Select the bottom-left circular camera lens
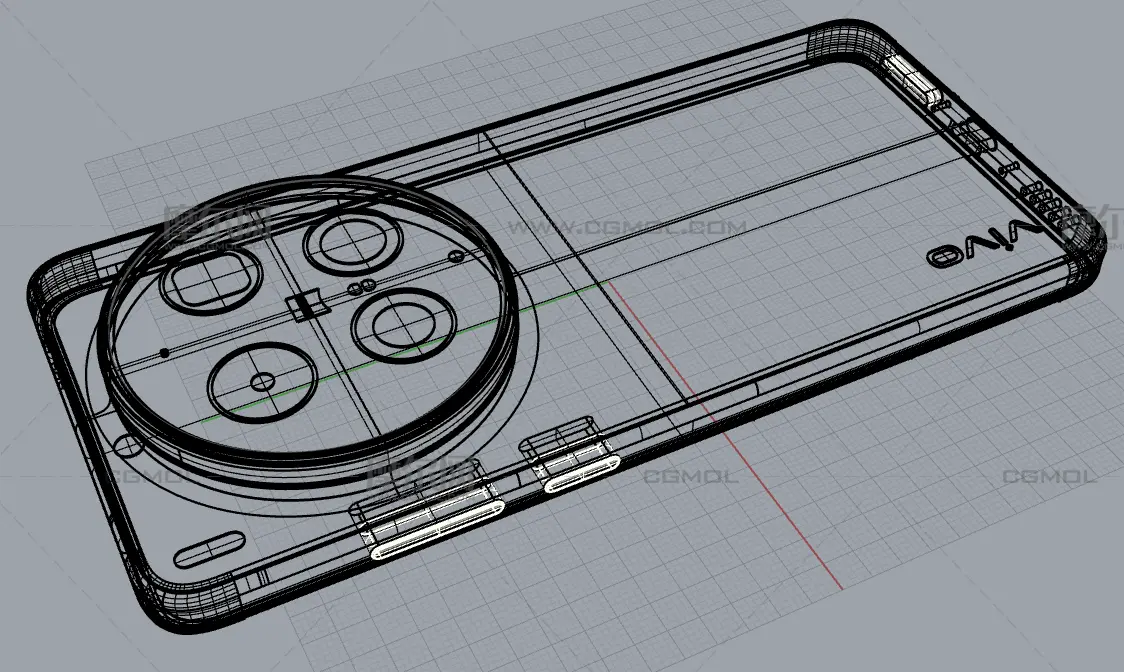 (262, 381)
